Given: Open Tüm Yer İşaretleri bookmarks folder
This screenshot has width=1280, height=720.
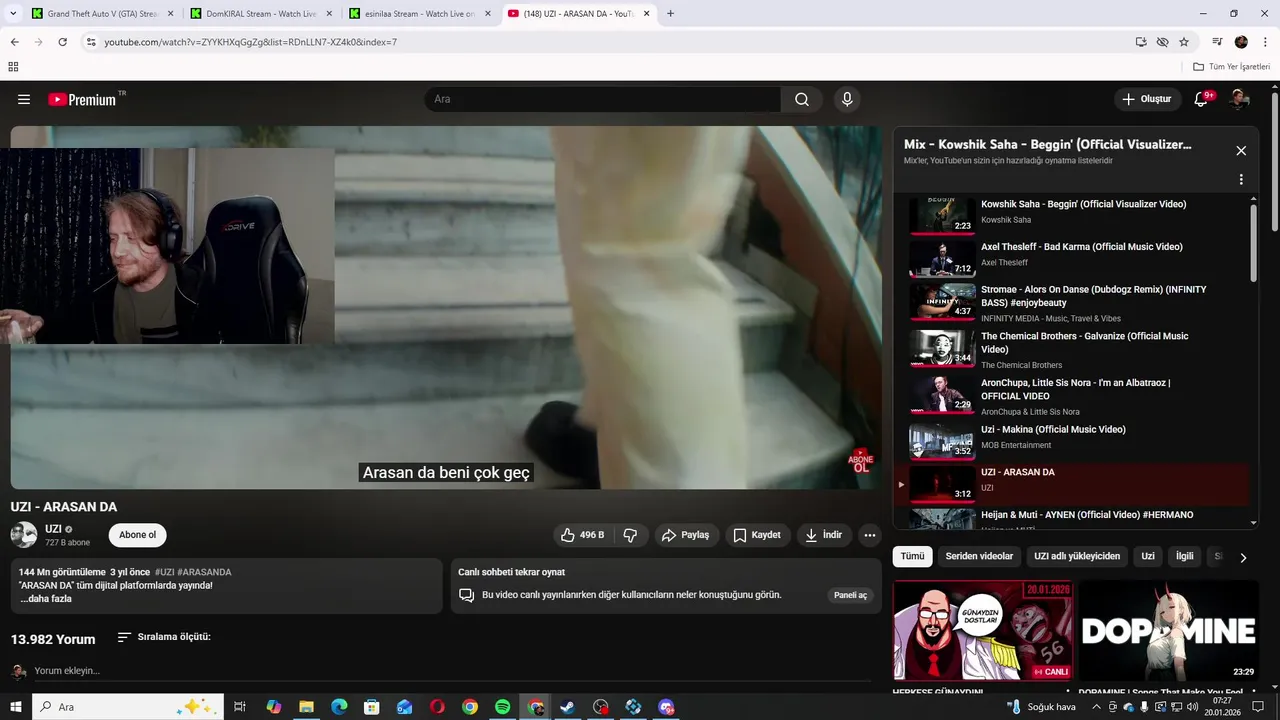Looking at the screenshot, I should 1231,67.
